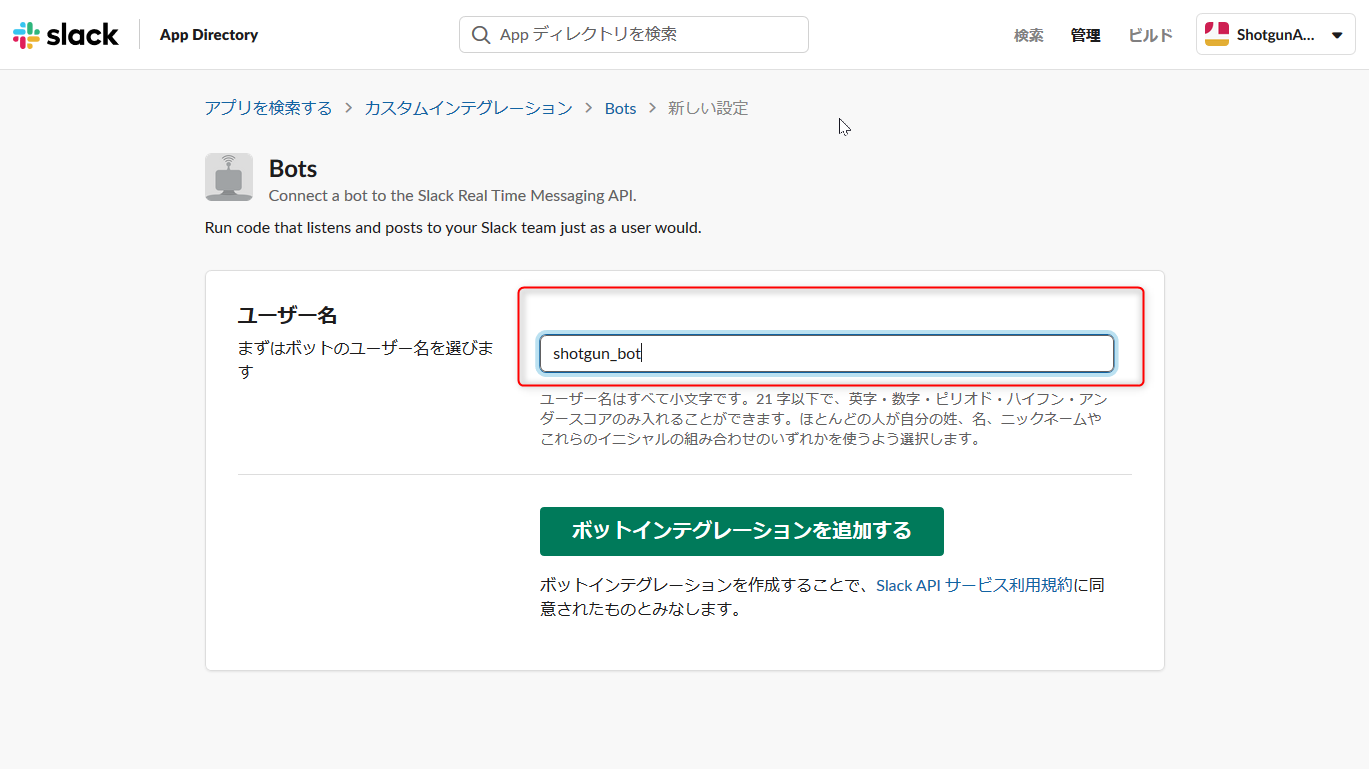1369x769 pixels.
Task: Go to カスタムインテグレーション breadcrumb
Action: point(468,108)
